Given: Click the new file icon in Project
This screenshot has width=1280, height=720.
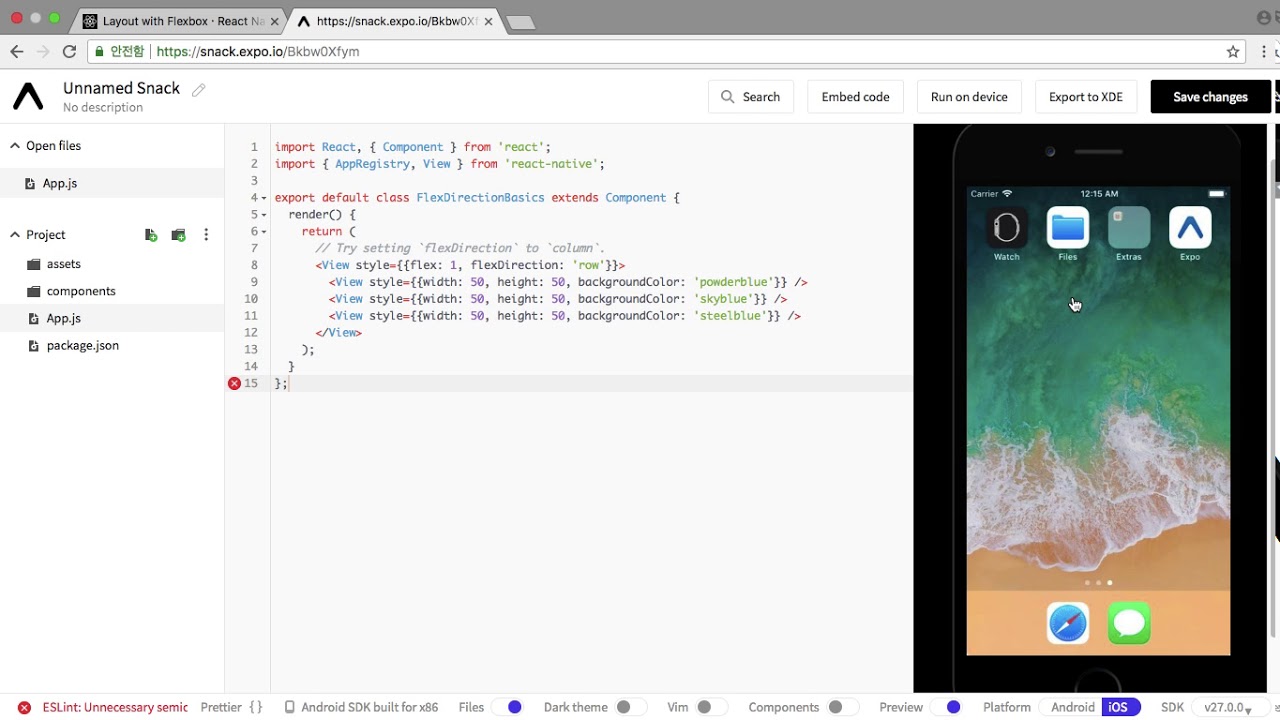Looking at the screenshot, I should pos(151,235).
